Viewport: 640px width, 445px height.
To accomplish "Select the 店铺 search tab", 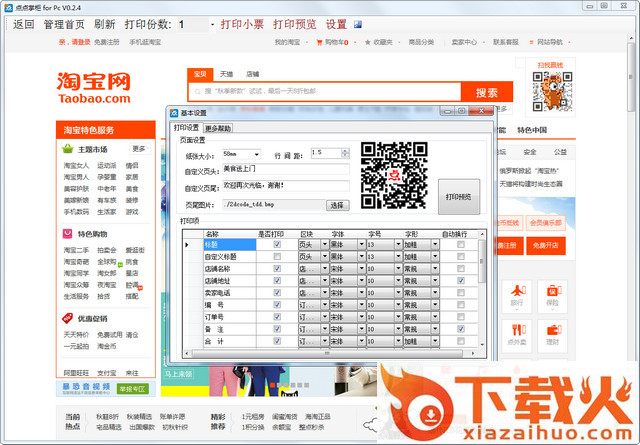I will pos(253,74).
